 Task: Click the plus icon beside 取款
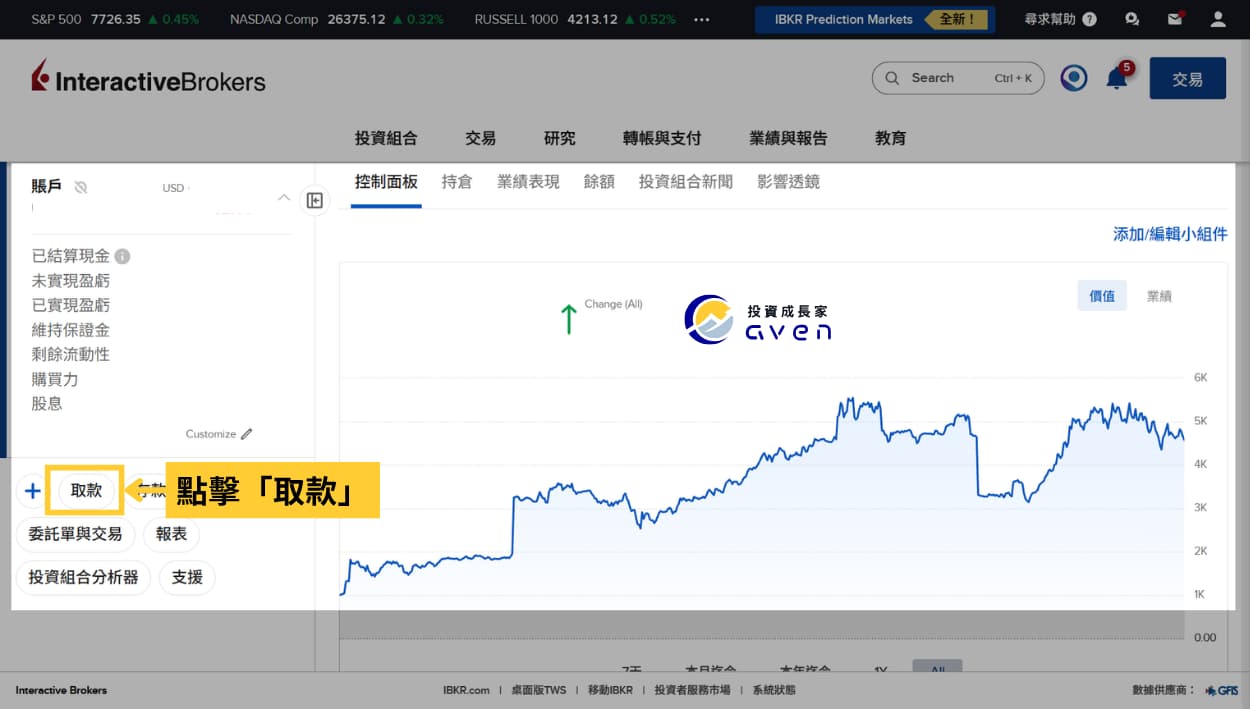32,490
